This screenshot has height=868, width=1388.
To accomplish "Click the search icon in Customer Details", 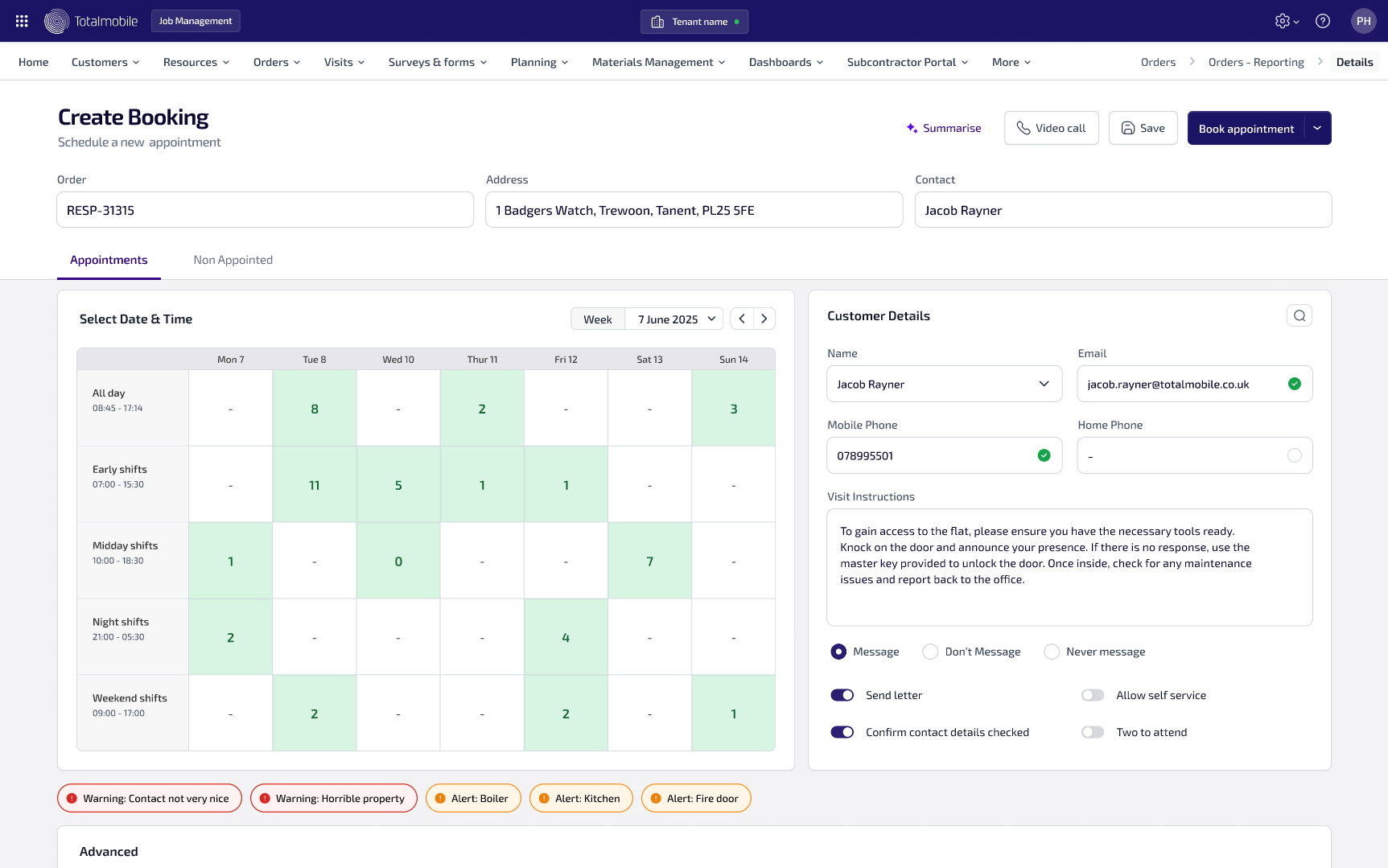I will click(x=1299, y=315).
